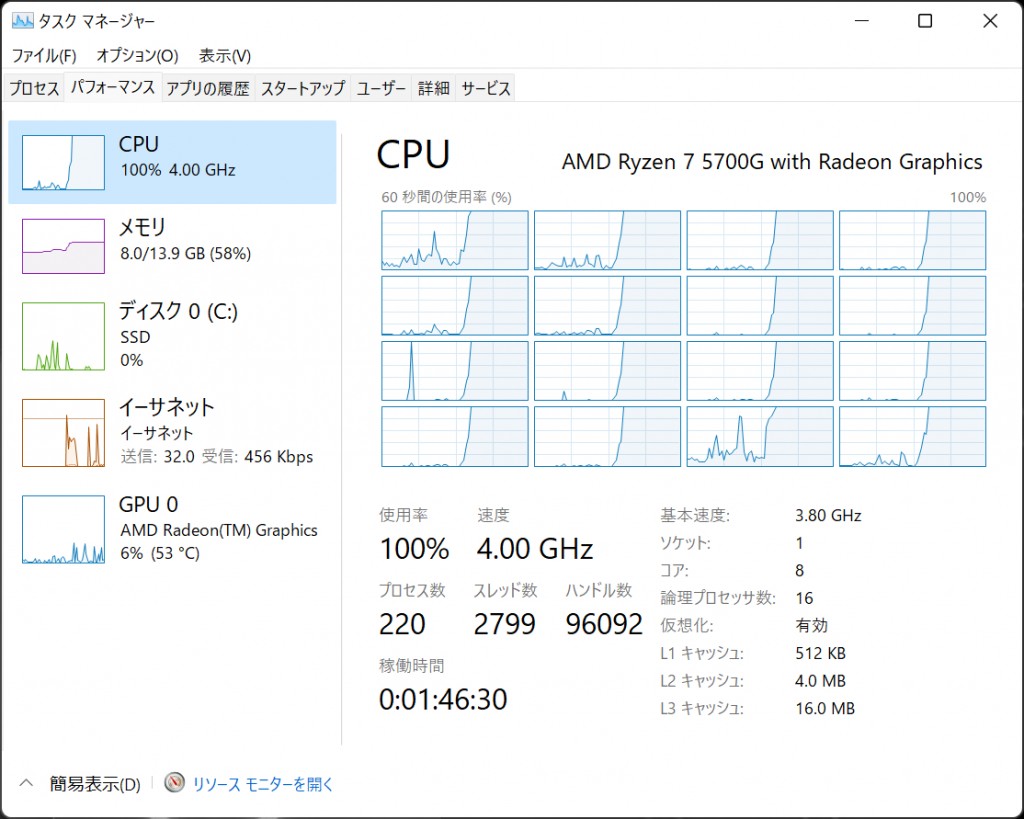This screenshot has width=1024, height=819.
Task: Switch to the スタートアップ tab
Action: click(x=302, y=89)
